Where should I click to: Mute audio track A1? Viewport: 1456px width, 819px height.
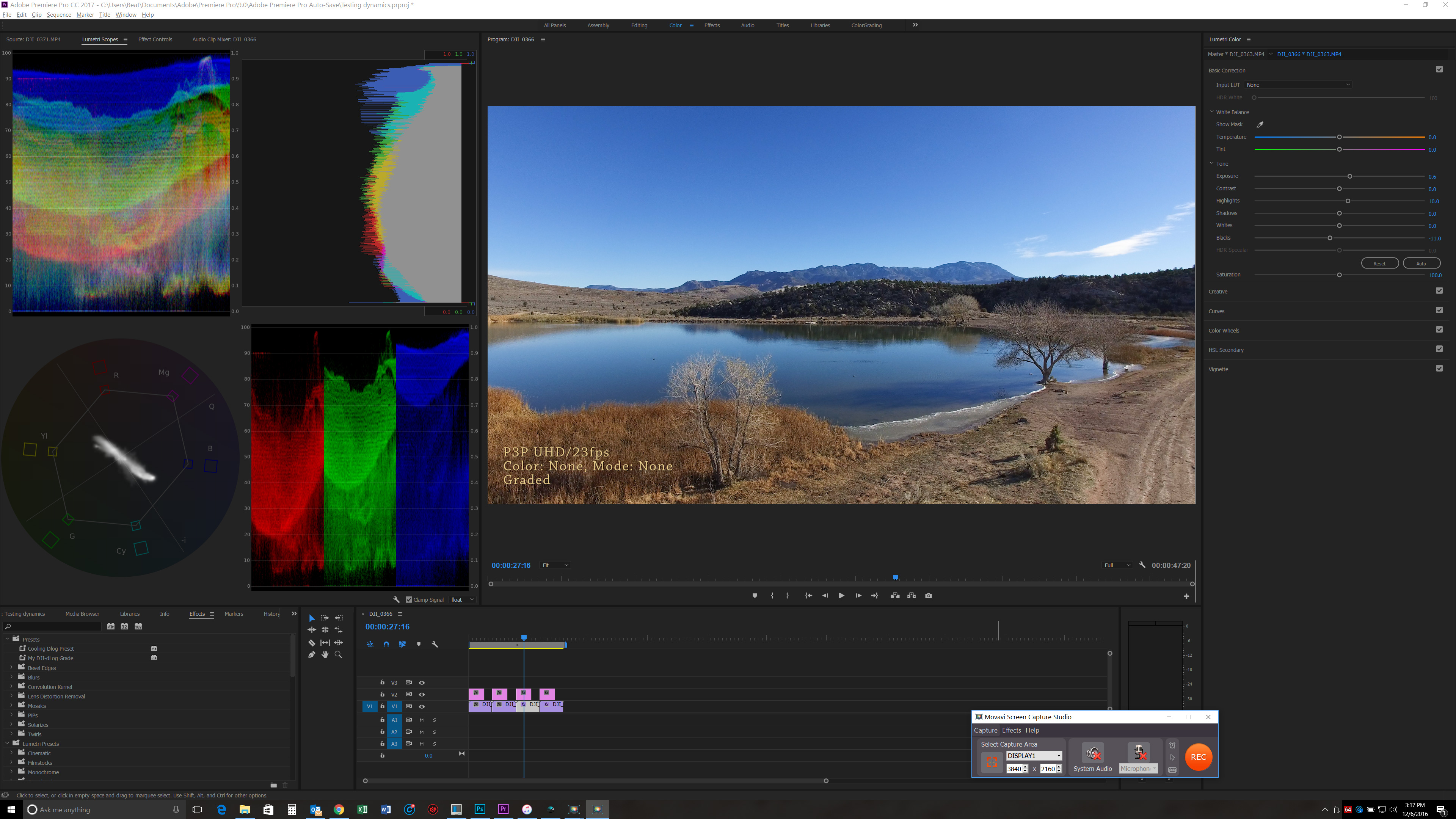[422, 720]
